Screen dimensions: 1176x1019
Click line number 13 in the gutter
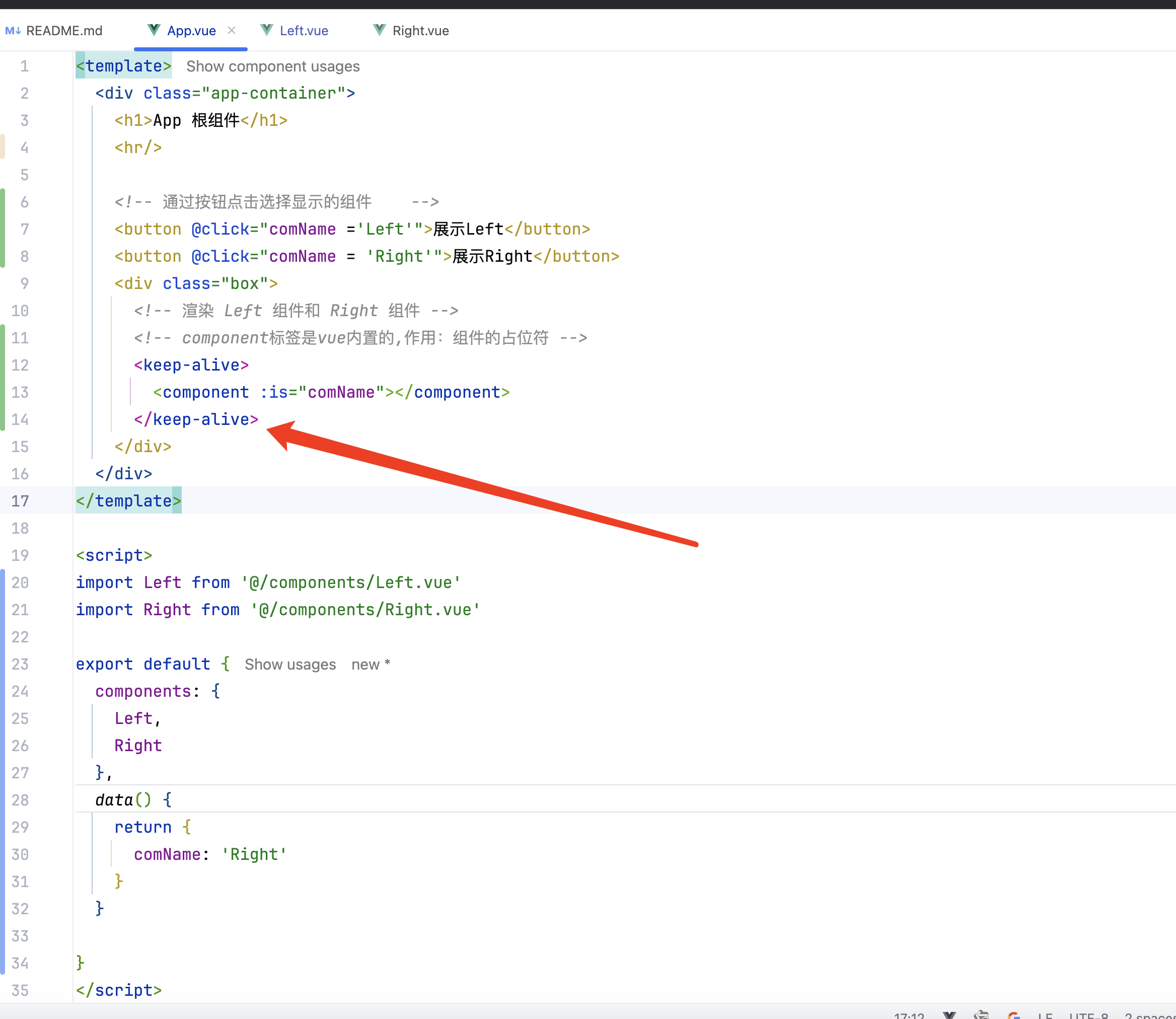point(20,392)
